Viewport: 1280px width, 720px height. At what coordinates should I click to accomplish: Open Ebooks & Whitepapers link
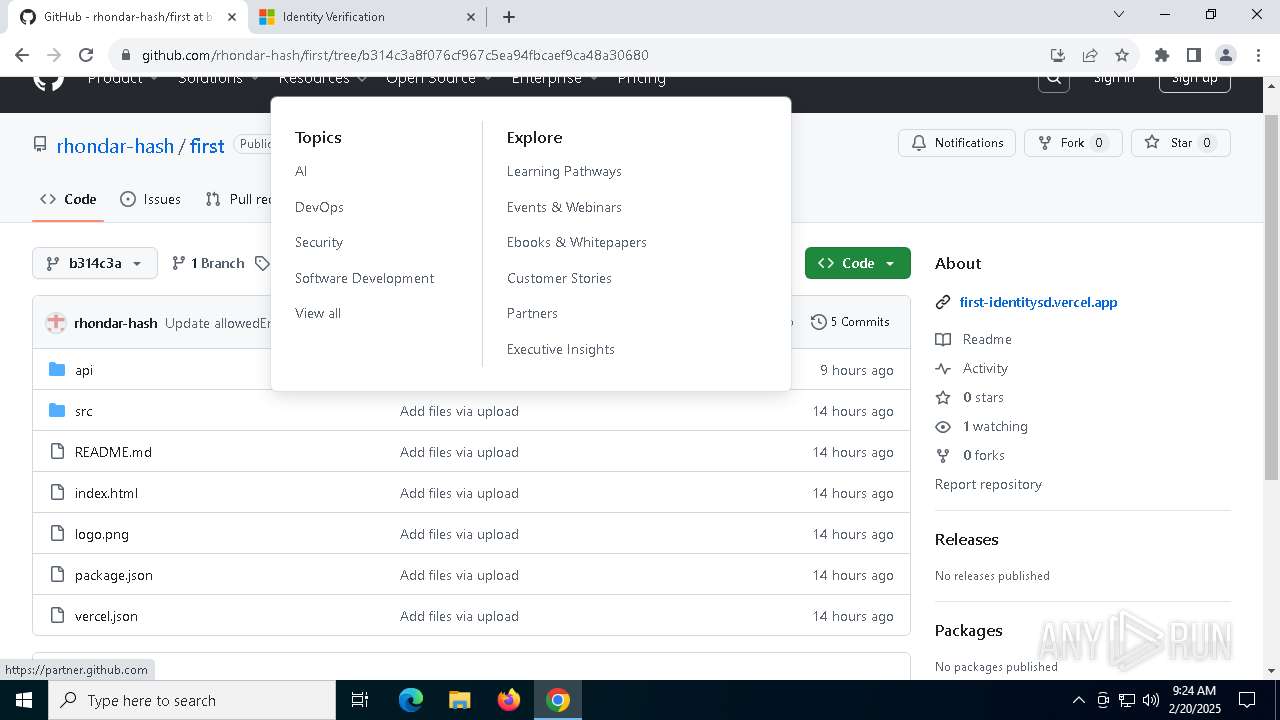(577, 242)
